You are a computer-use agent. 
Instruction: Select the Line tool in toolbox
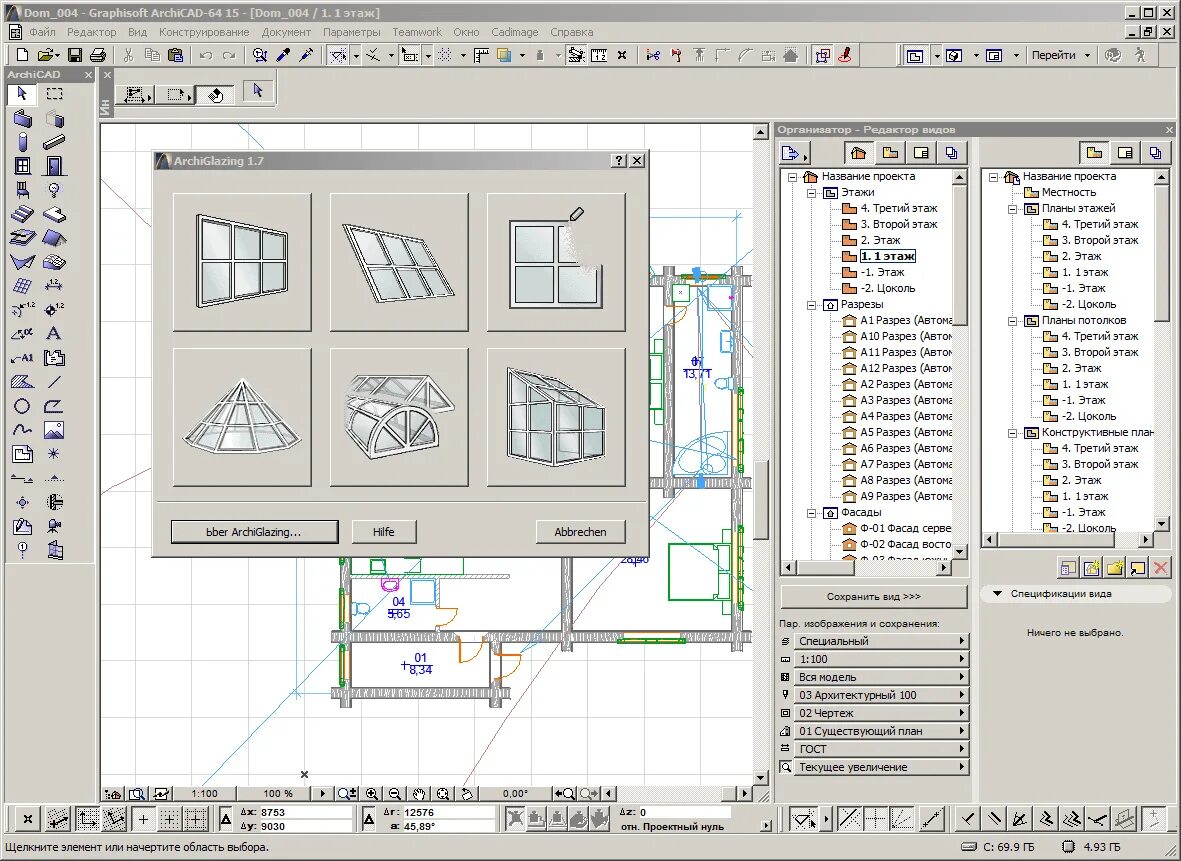pyautogui.click(x=54, y=382)
